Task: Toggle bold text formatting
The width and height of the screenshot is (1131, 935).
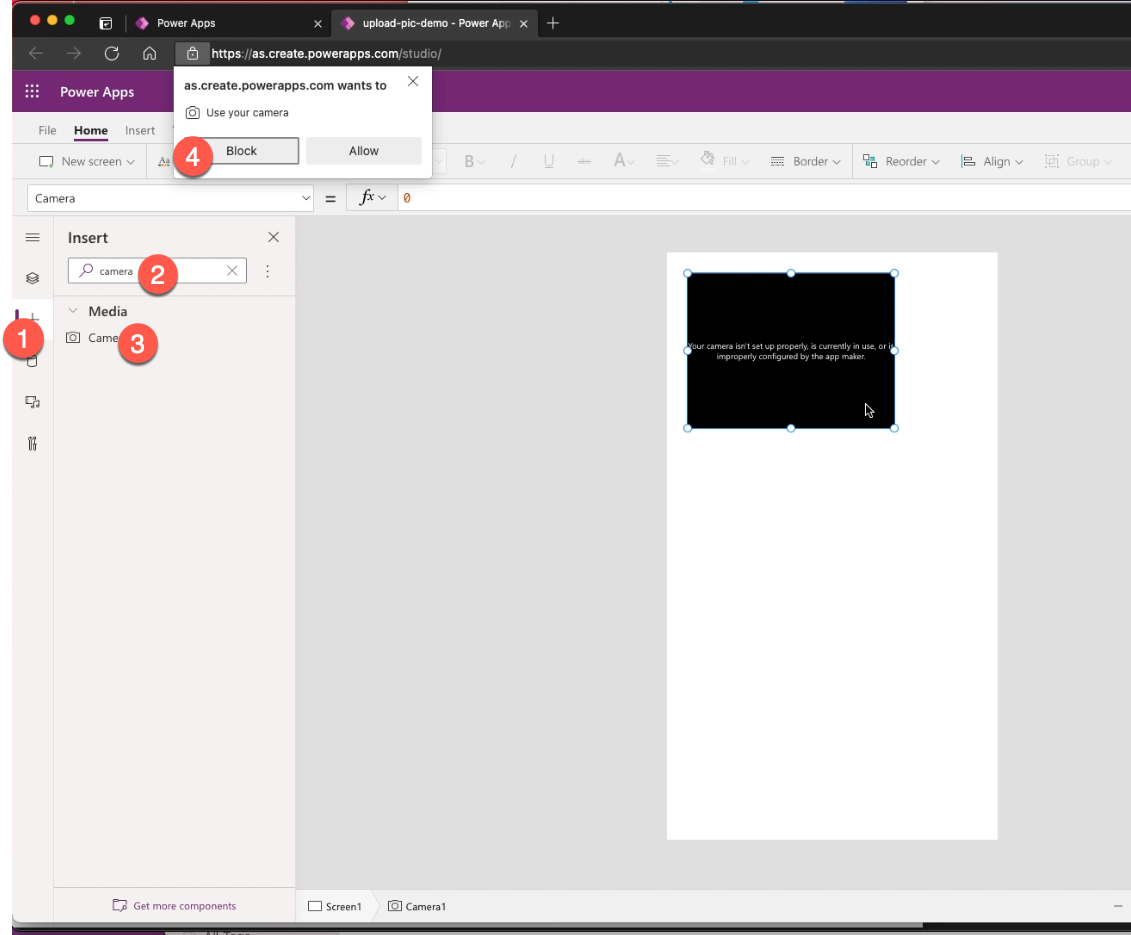Action: click(x=474, y=162)
